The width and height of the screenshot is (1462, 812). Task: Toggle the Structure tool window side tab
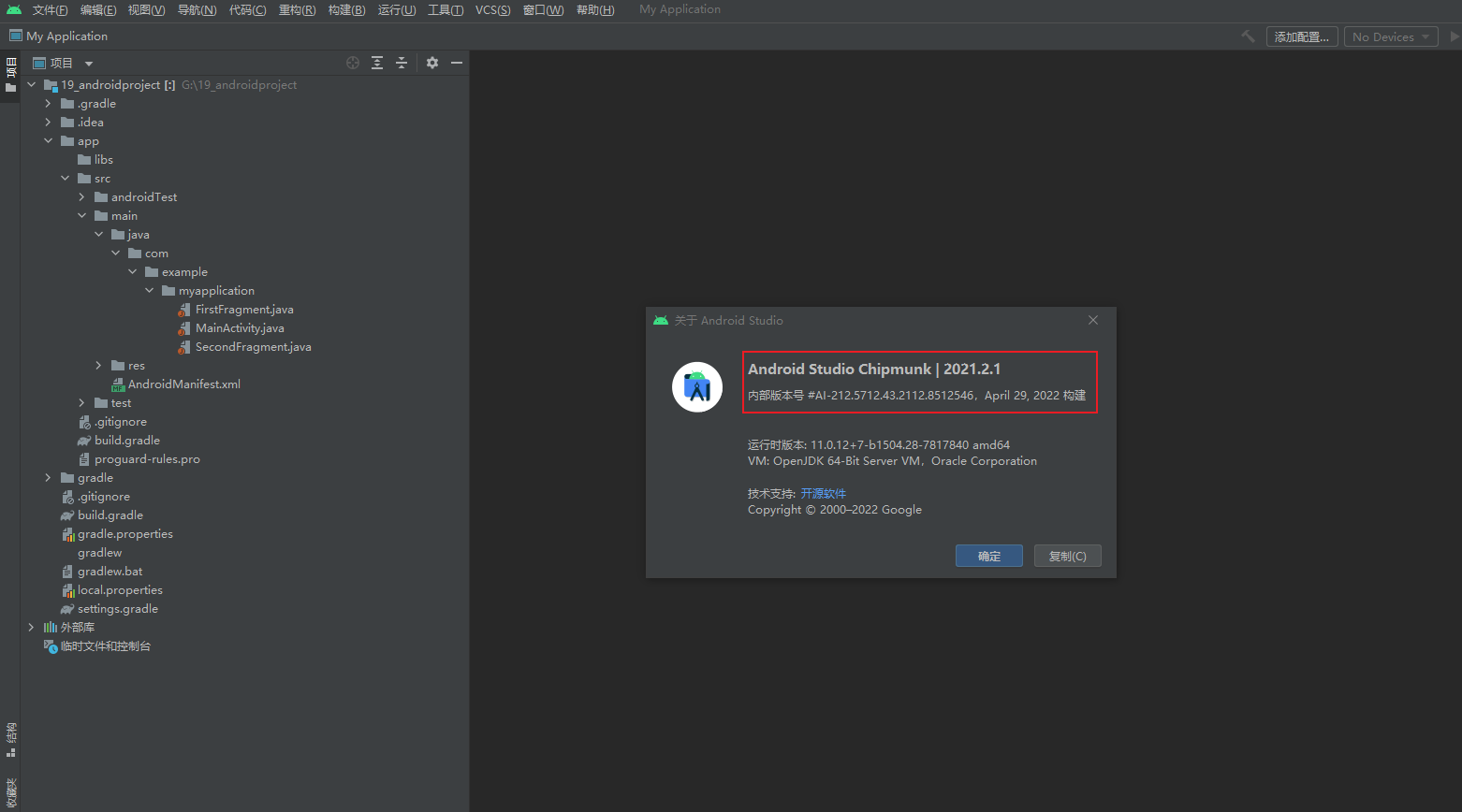pyautogui.click(x=10, y=740)
